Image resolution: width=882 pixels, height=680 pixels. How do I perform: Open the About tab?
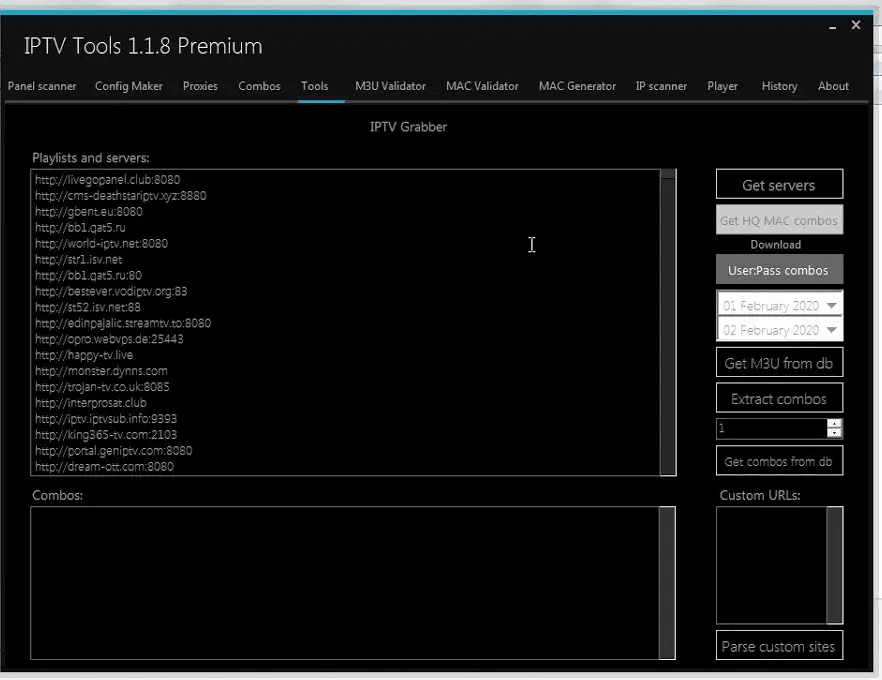(x=833, y=87)
